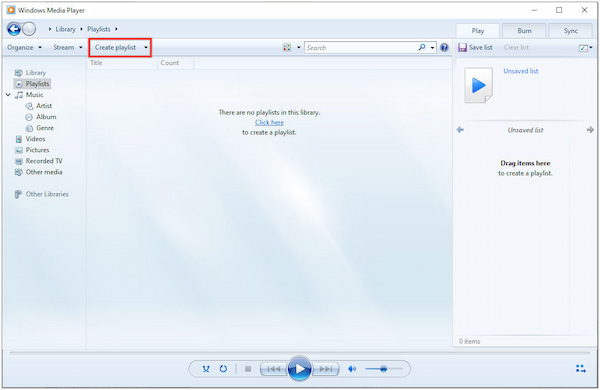Expand the List options dropdown arrow

591,47
